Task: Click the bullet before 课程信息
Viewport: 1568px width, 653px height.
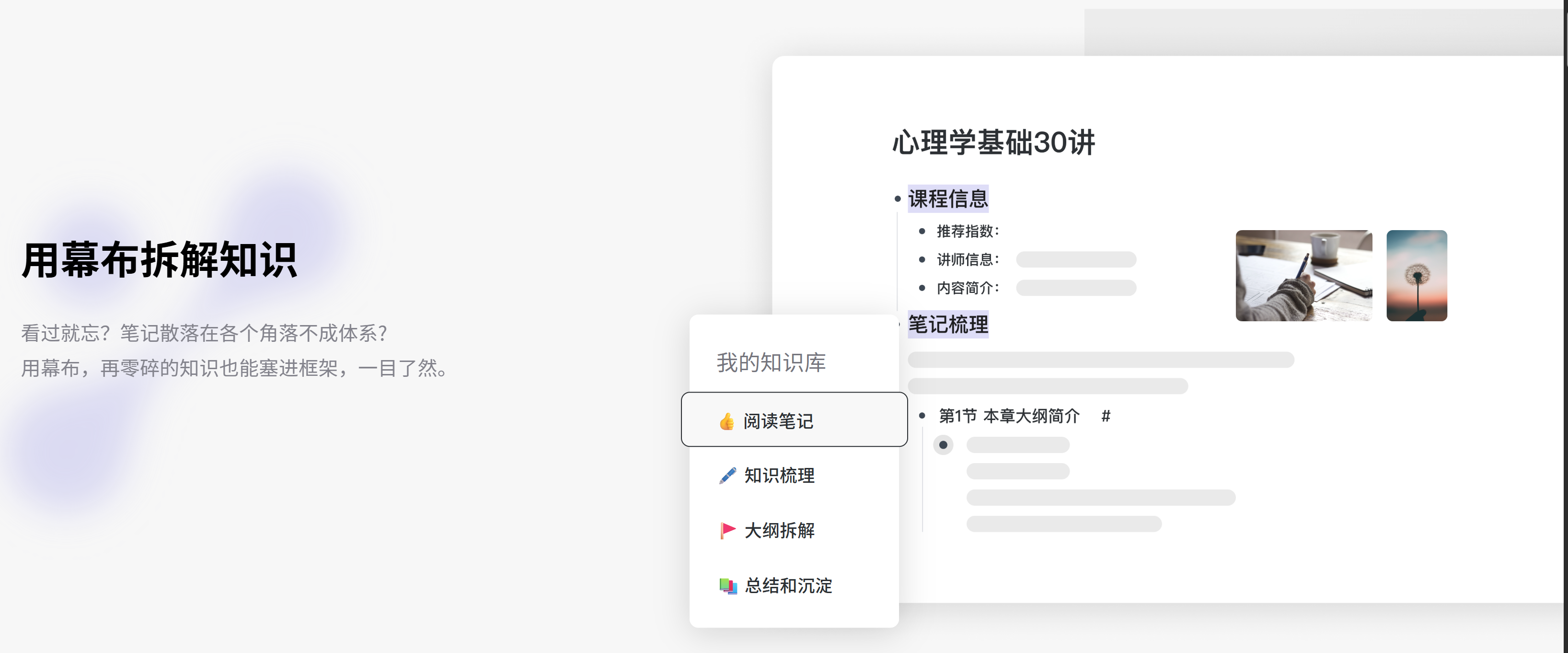Action: 897,198
